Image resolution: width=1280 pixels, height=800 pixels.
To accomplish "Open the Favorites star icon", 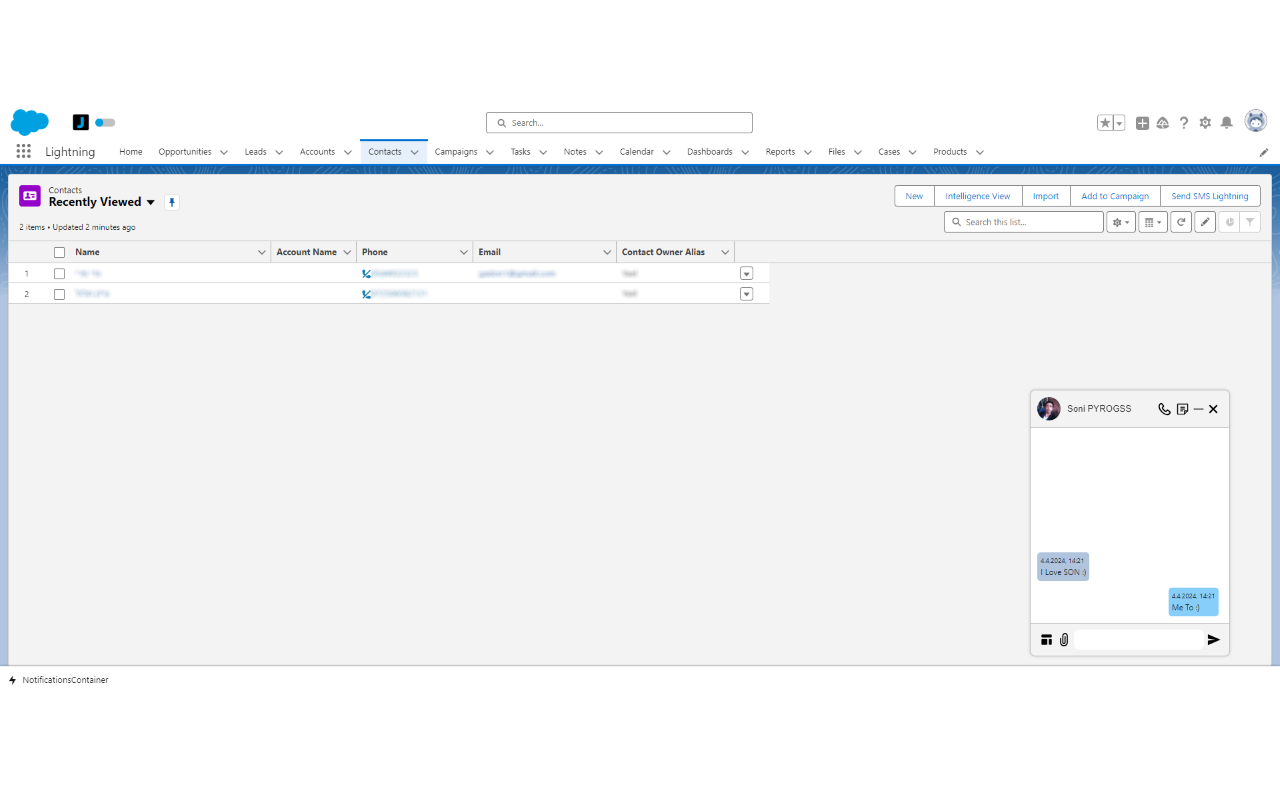I will [x=1105, y=123].
